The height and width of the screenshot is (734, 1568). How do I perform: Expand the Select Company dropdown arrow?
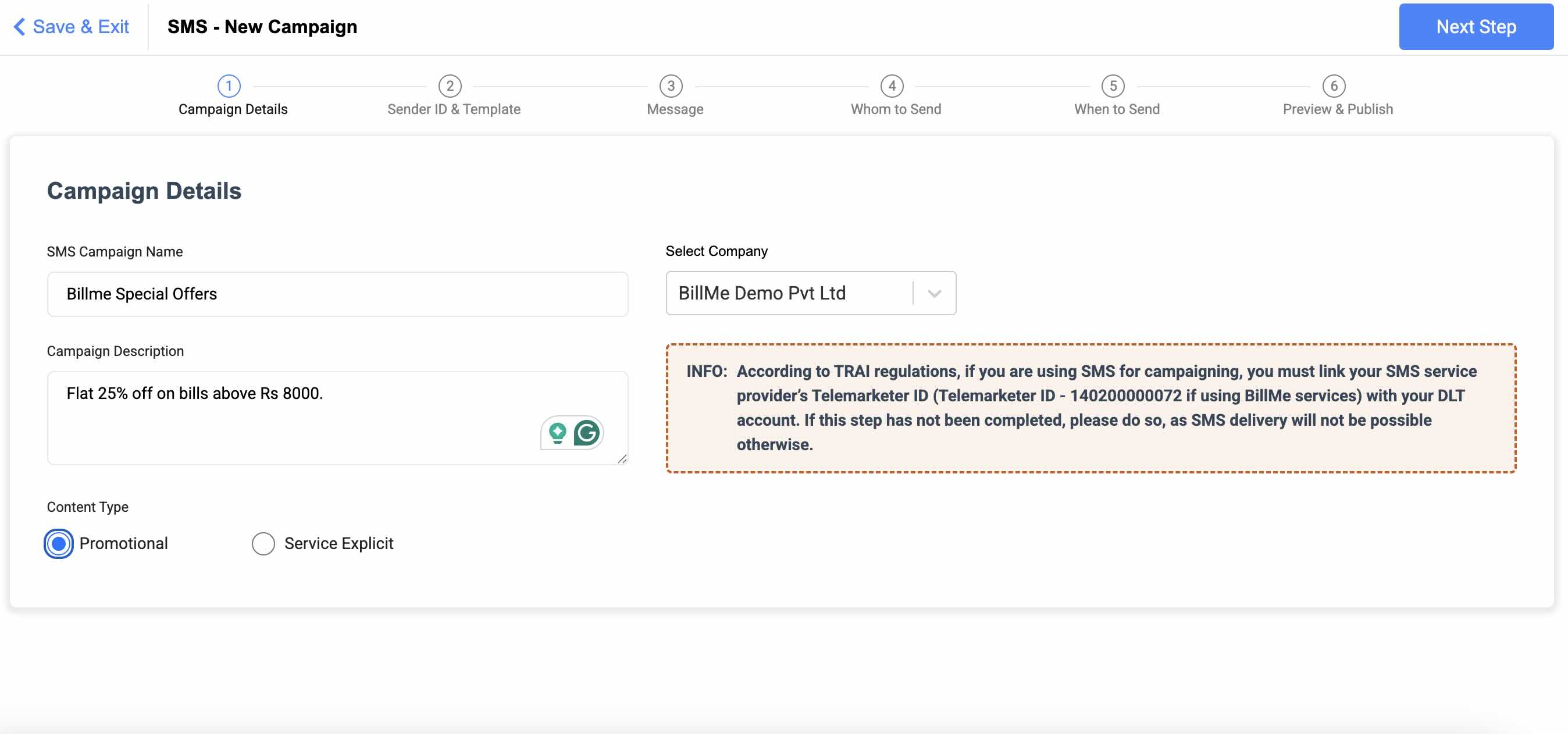(935, 293)
